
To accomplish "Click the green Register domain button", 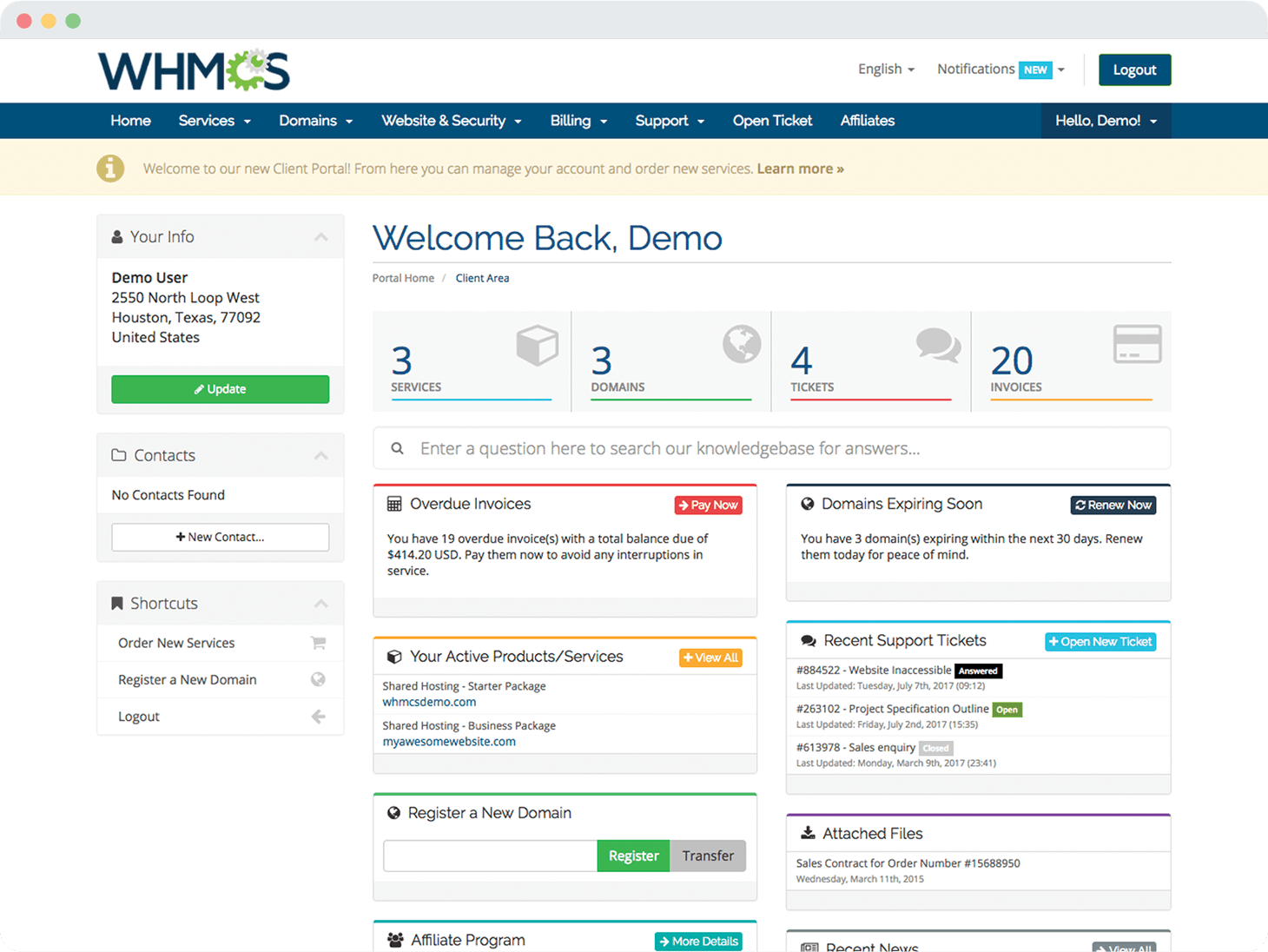I will coord(633,856).
